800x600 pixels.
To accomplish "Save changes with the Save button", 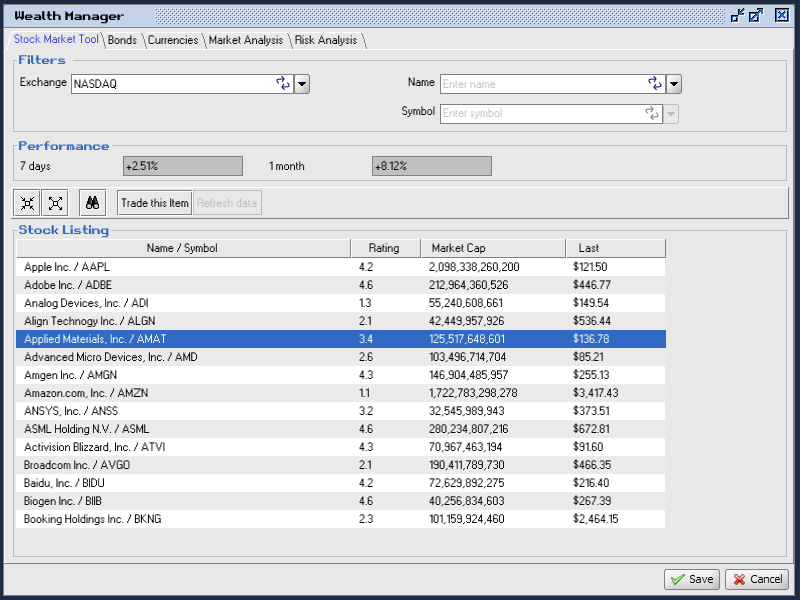I will click(692, 580).
